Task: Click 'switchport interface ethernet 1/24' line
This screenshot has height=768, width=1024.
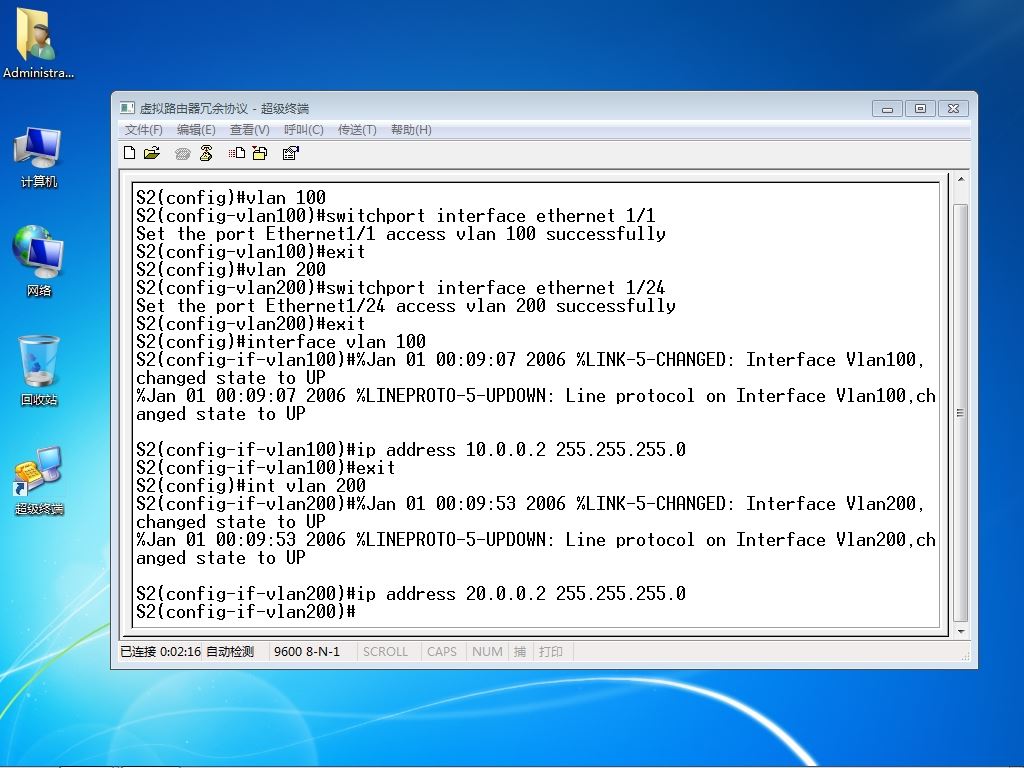Action: (x=400, y=287)
